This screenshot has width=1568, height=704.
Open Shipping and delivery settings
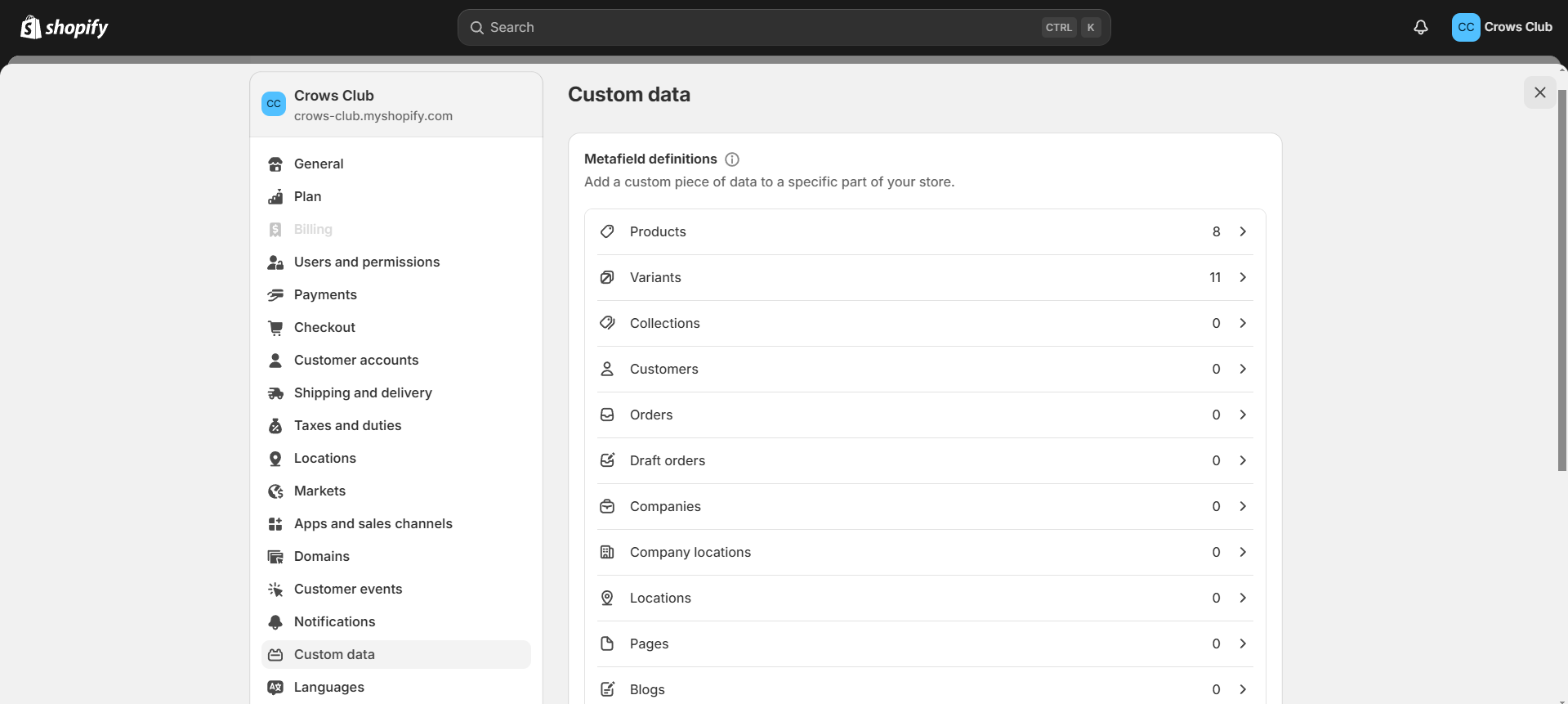(x=396, y=392)
